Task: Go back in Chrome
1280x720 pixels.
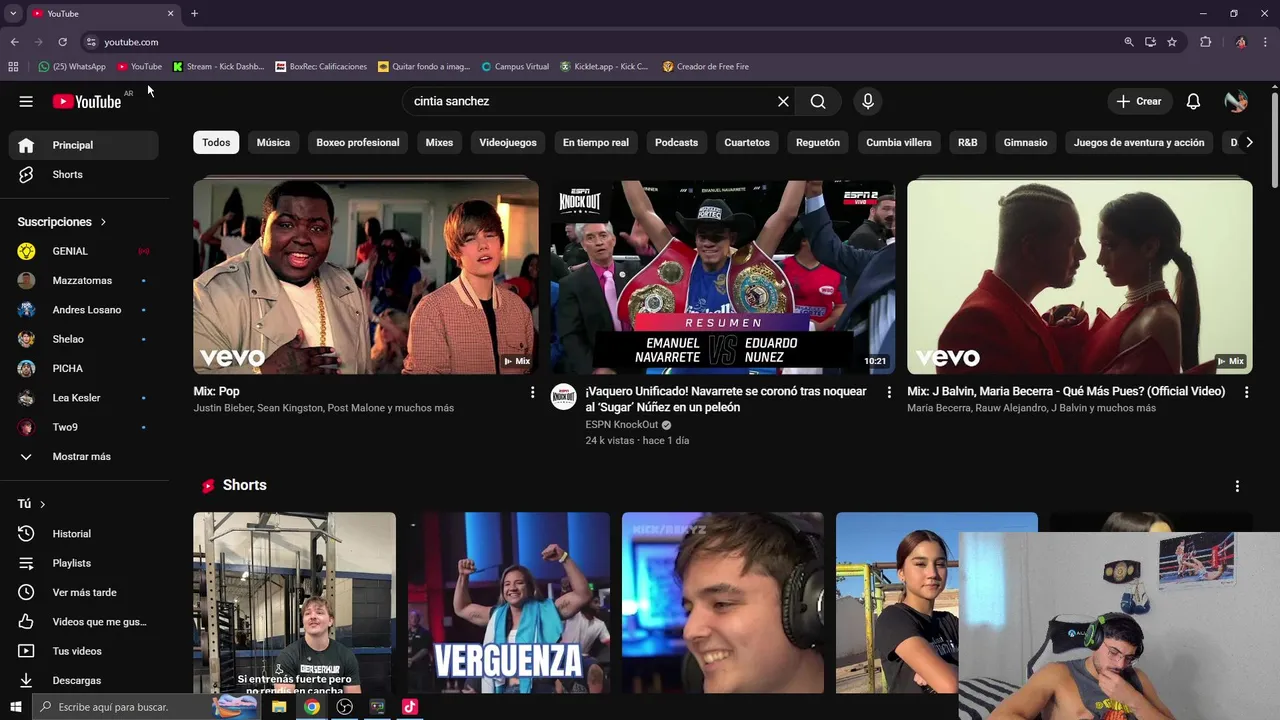Action: [14, 42]
